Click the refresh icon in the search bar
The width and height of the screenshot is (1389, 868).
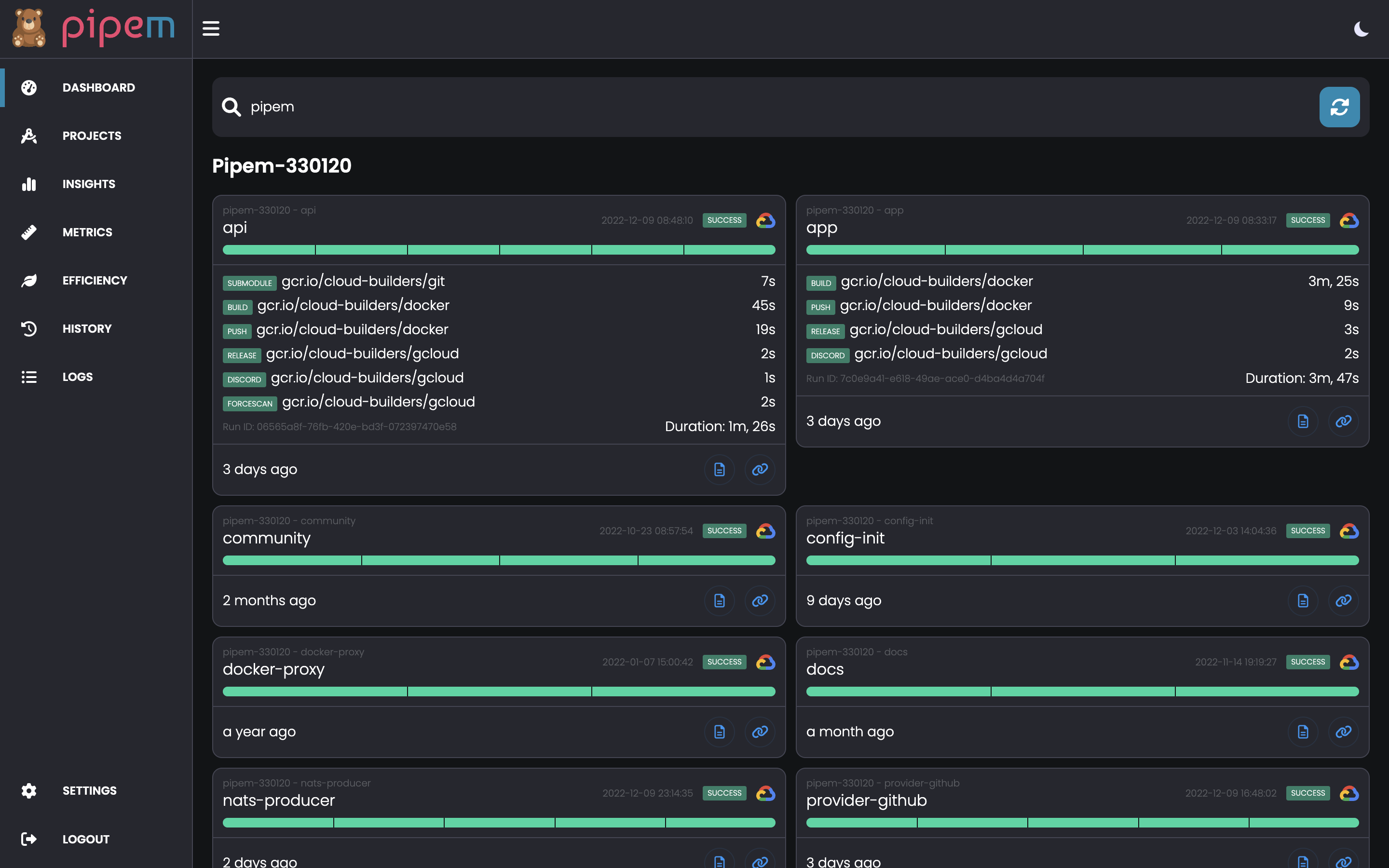tap(1340, 106)
